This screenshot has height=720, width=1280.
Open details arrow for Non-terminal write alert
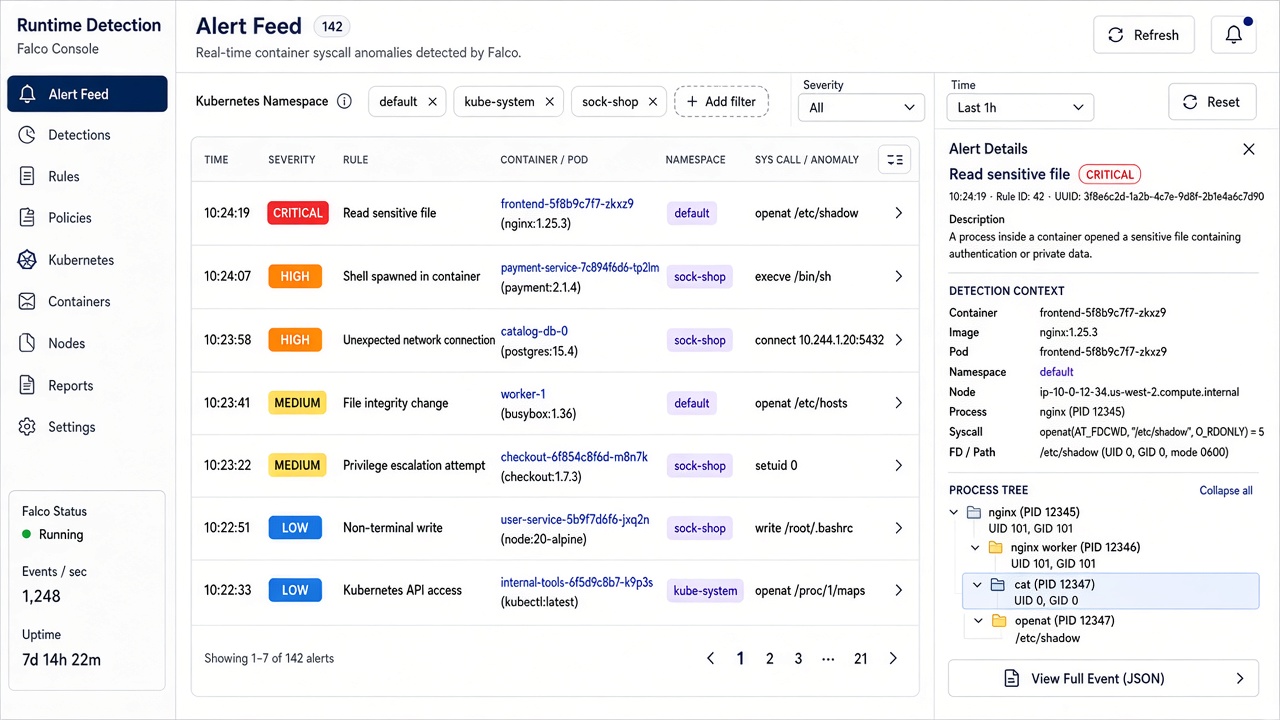point(898,528)
